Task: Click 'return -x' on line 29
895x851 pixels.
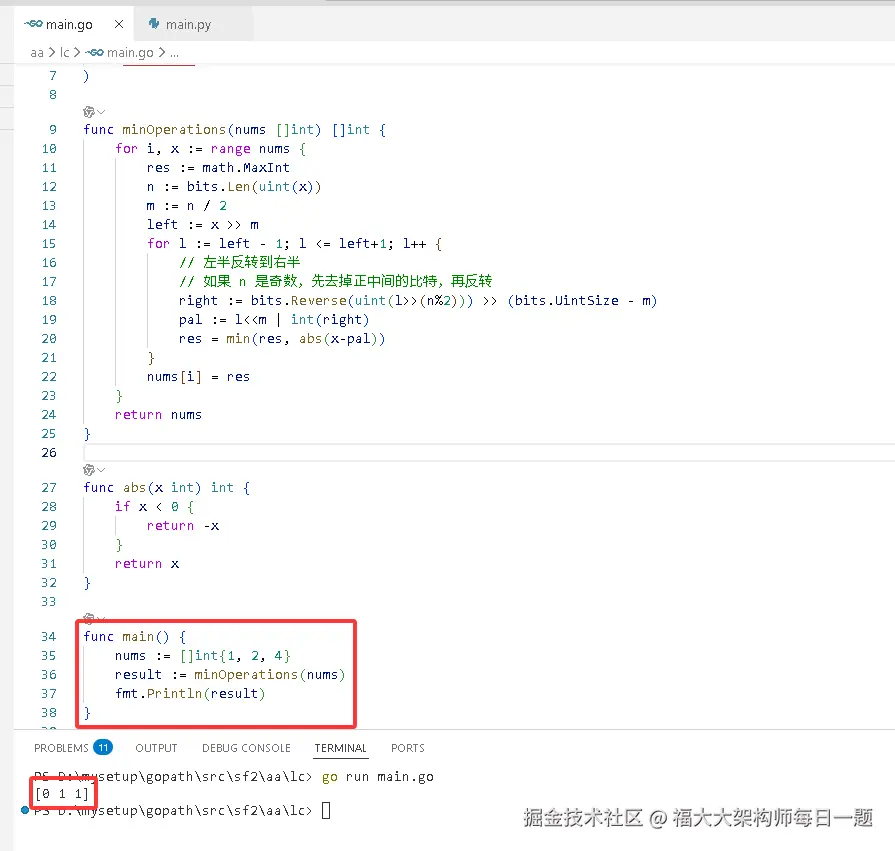Action: (183, 526)
